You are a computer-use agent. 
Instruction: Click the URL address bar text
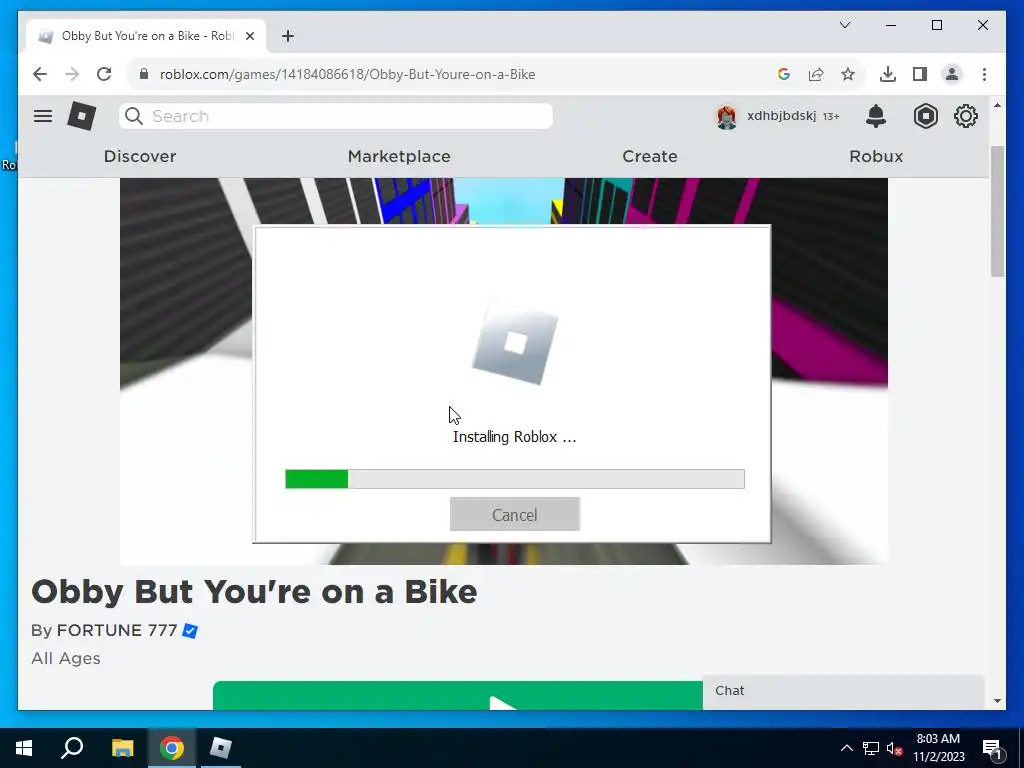347,74
